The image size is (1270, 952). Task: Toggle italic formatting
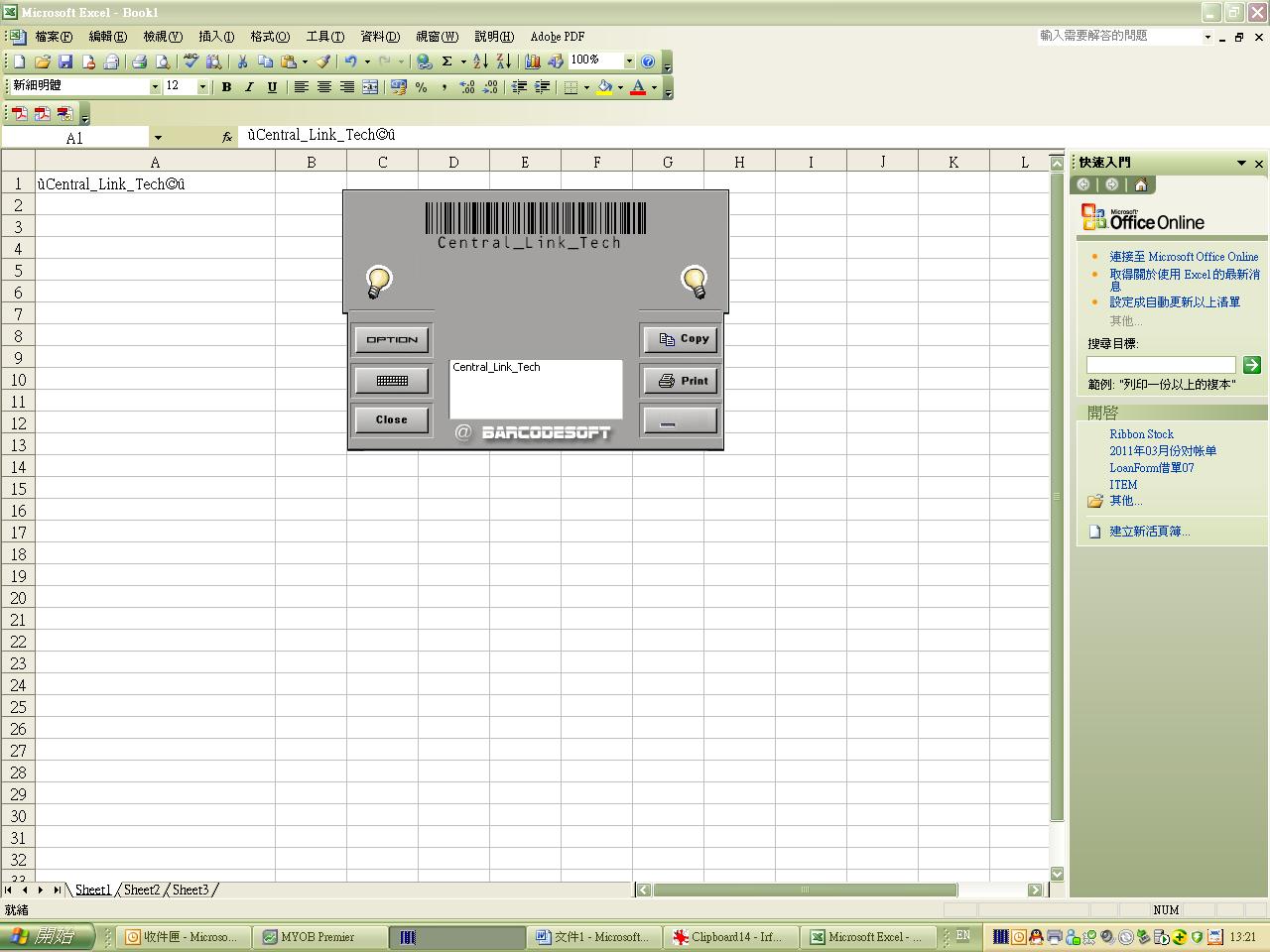[x=249, y=87]
